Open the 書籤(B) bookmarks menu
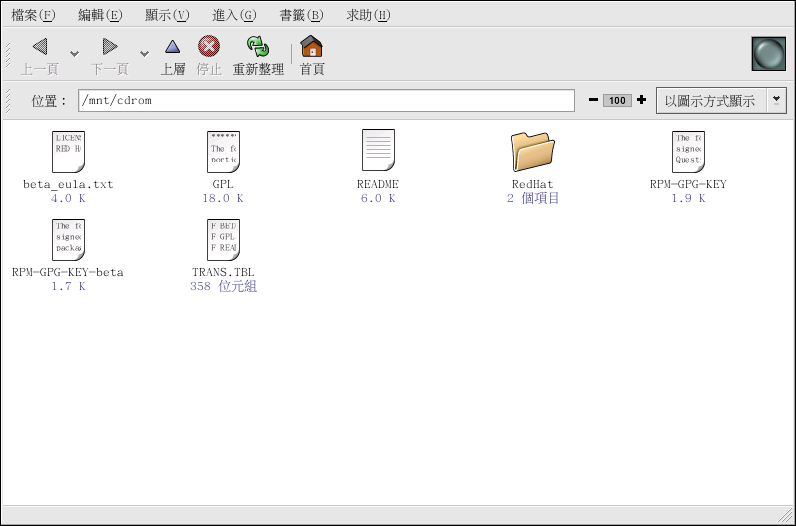This screenshot has height=526, width=796. coord(301,15)
